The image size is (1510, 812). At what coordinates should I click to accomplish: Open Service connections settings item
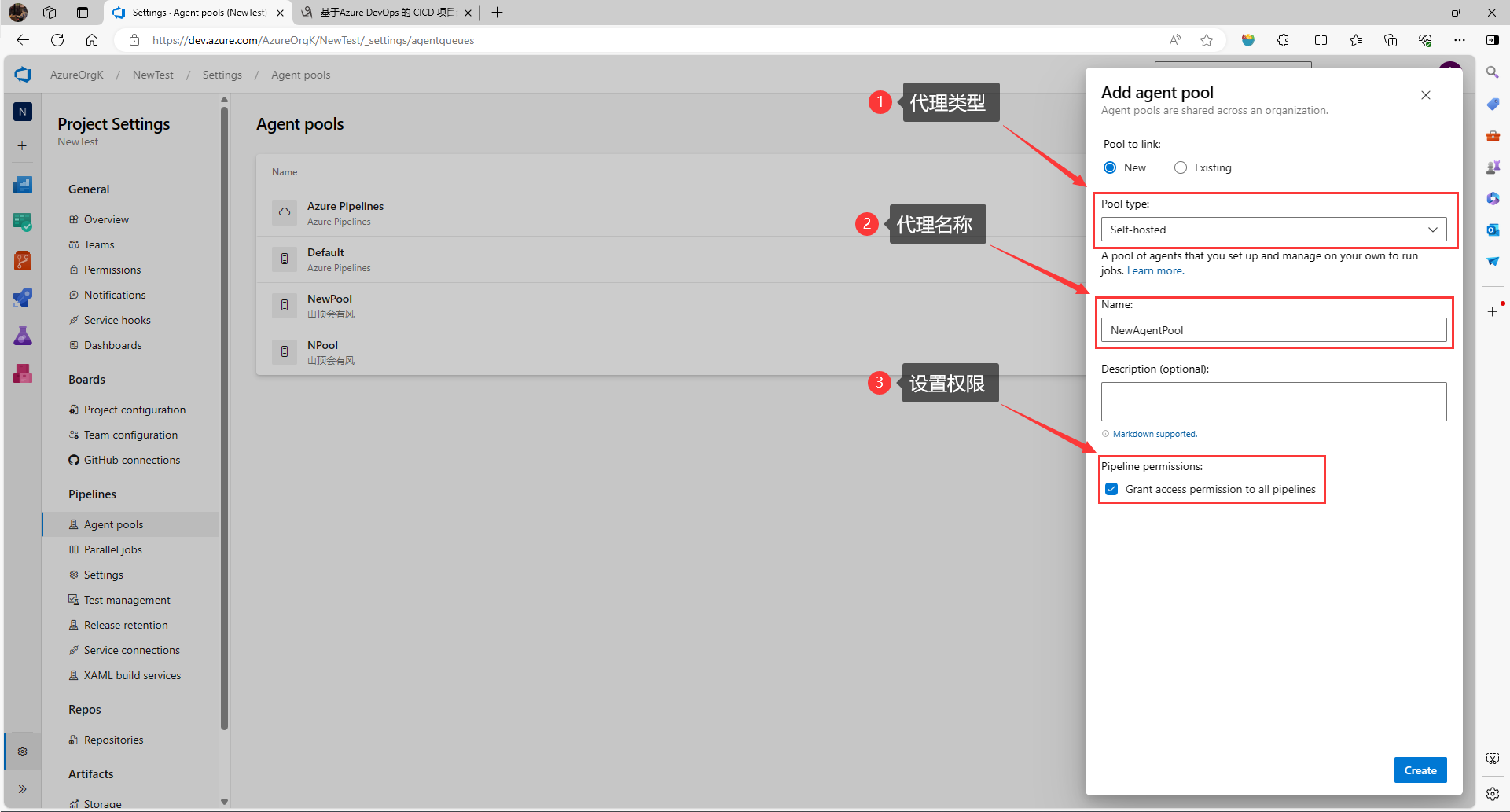click(130, 650)
